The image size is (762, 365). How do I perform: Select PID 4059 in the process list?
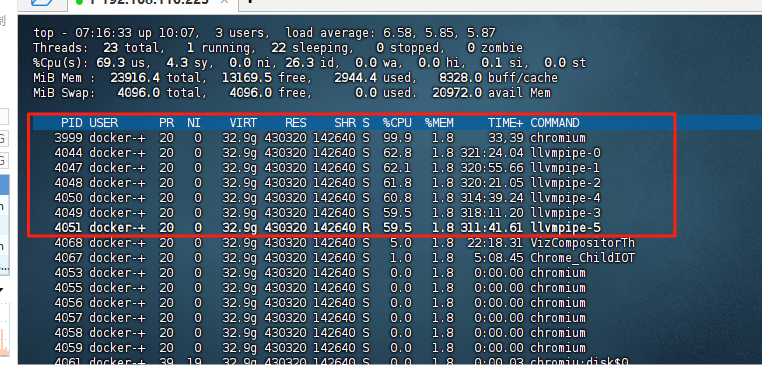pos(69,348)
